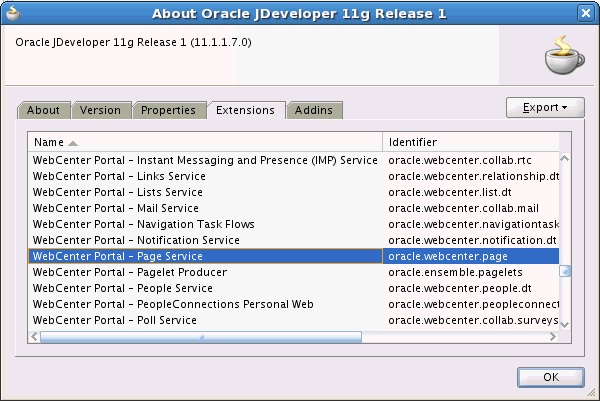Click the large coffee cup logo
The height and width of the screenshot is (401, 600).
564,55
